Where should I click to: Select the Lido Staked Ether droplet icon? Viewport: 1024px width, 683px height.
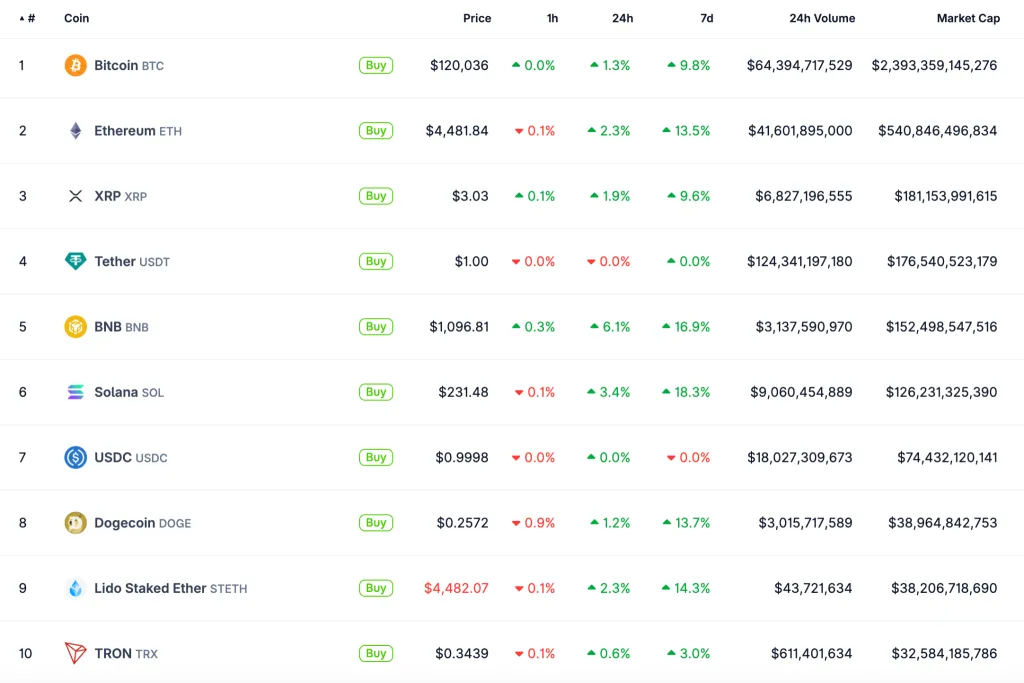coord(73,588)
